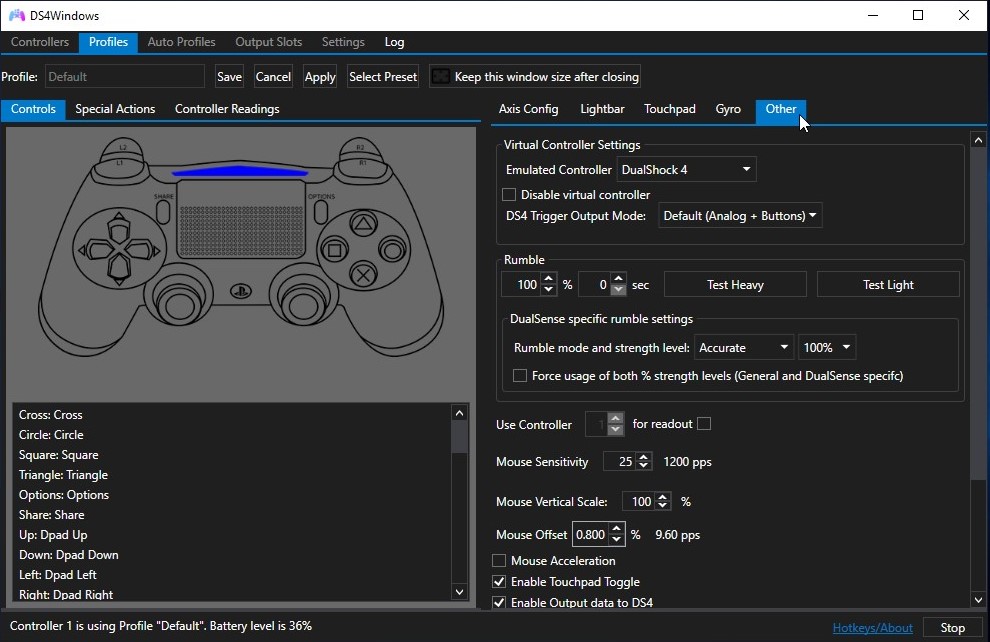This screenshot has width=990, height=642.
Task: Open the Gyro tab
Action: click(727, 109)
